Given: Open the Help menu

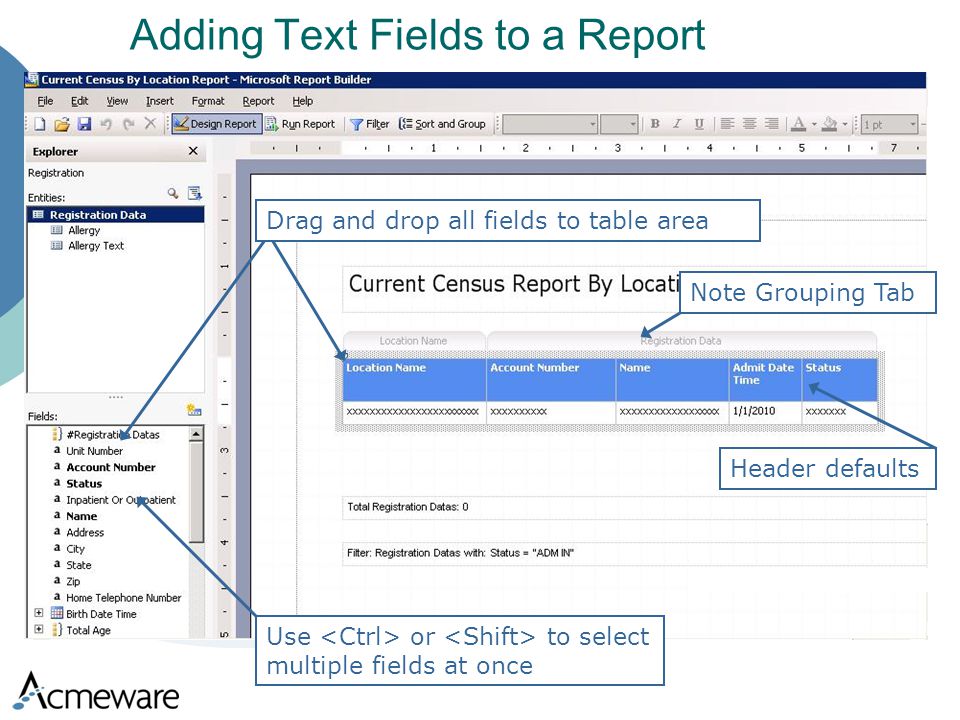Looking at the screenshot, I should click(302, 101).
